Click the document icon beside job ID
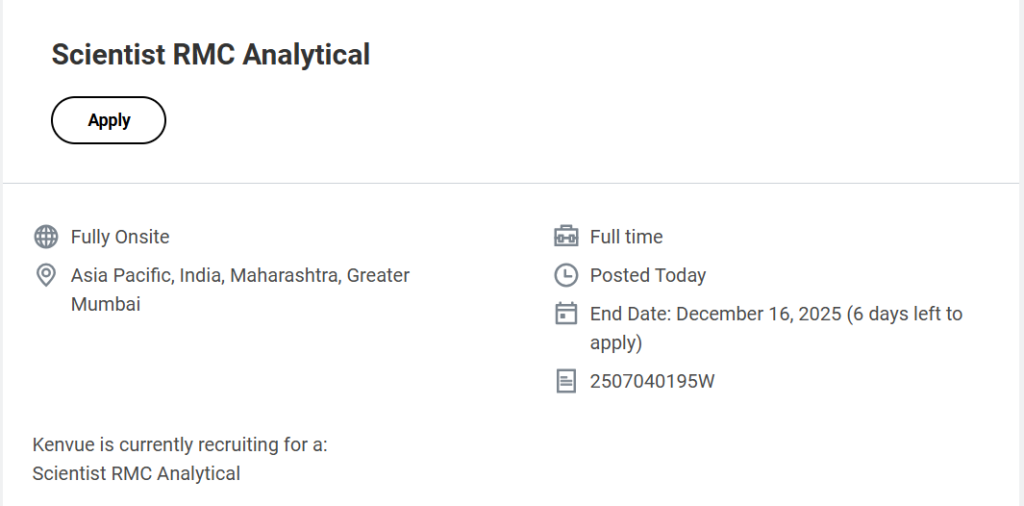This screenshot has width=1024, height=506. pyautogui.click(x=566, y=381)
